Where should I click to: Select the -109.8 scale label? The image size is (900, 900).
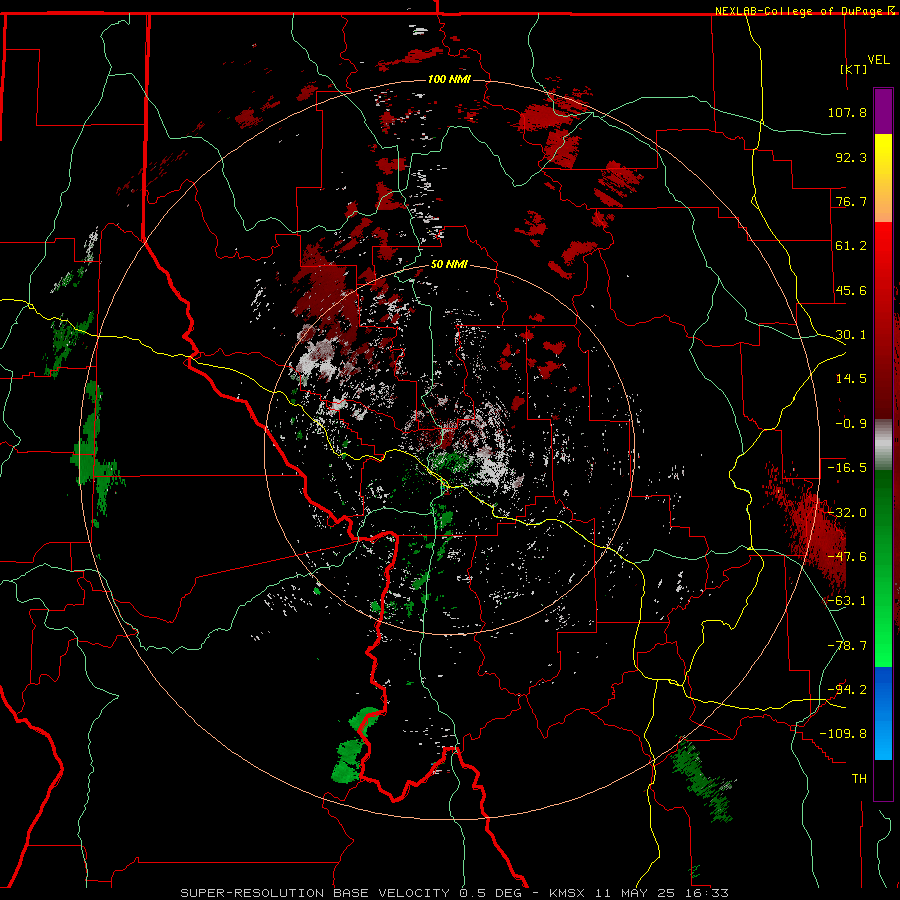click(x=843, y=734)
